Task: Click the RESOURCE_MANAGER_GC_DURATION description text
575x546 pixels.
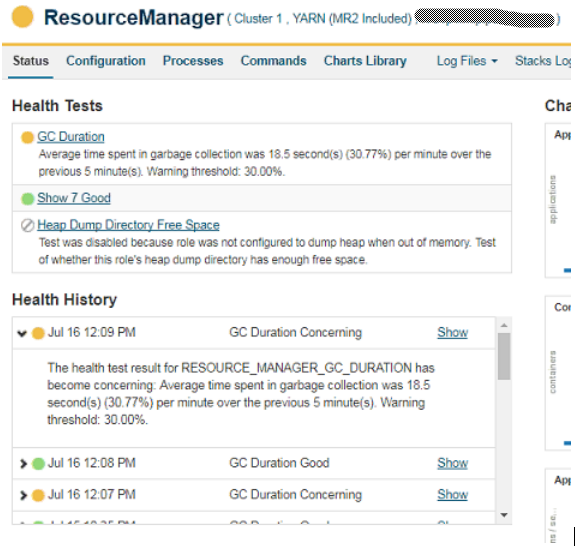Action: tap(241, 394)
